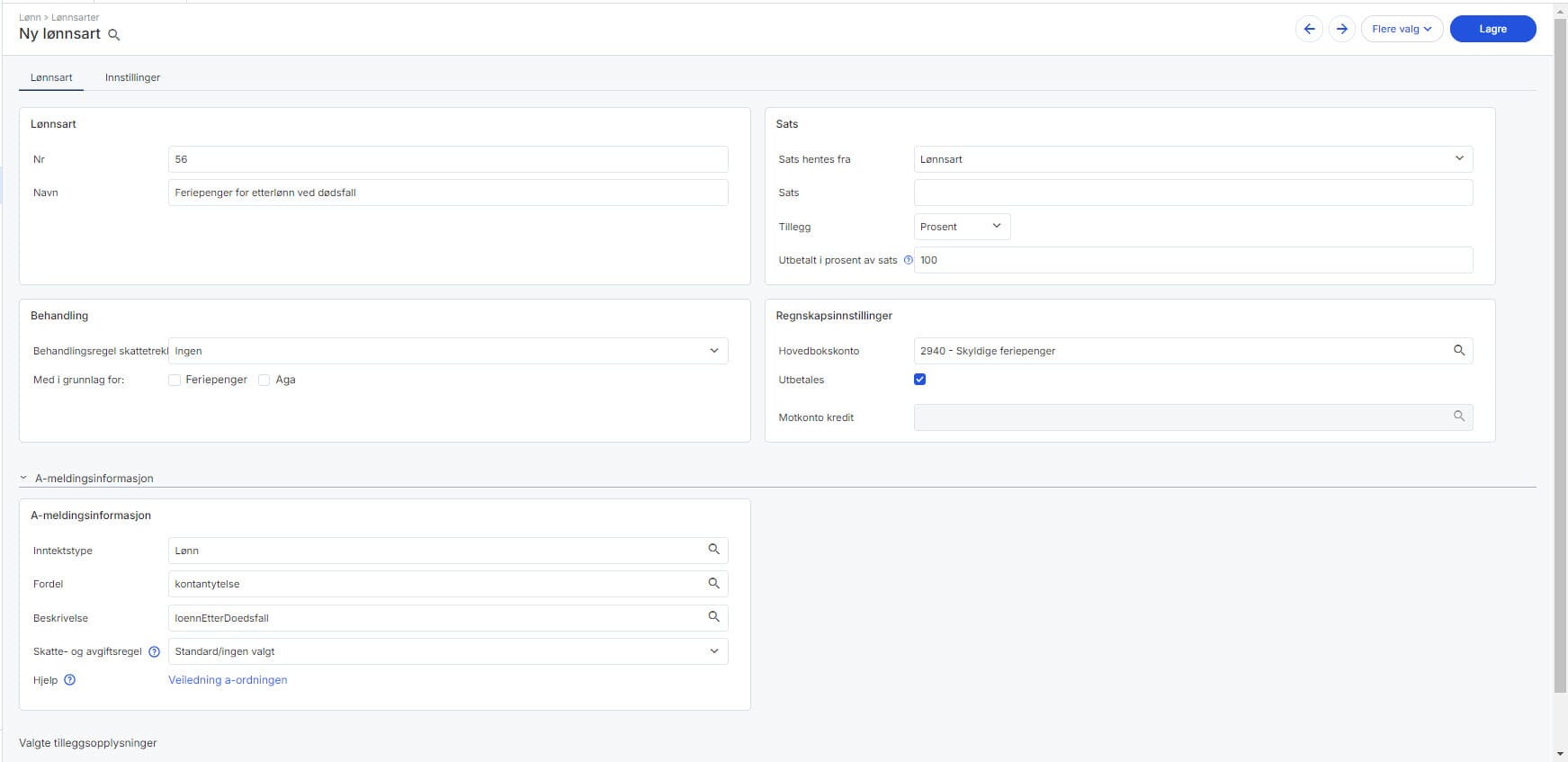Click the Inntektstype search magnifier icon
This screenshot has width=1568, height=762.
(713, 549)
